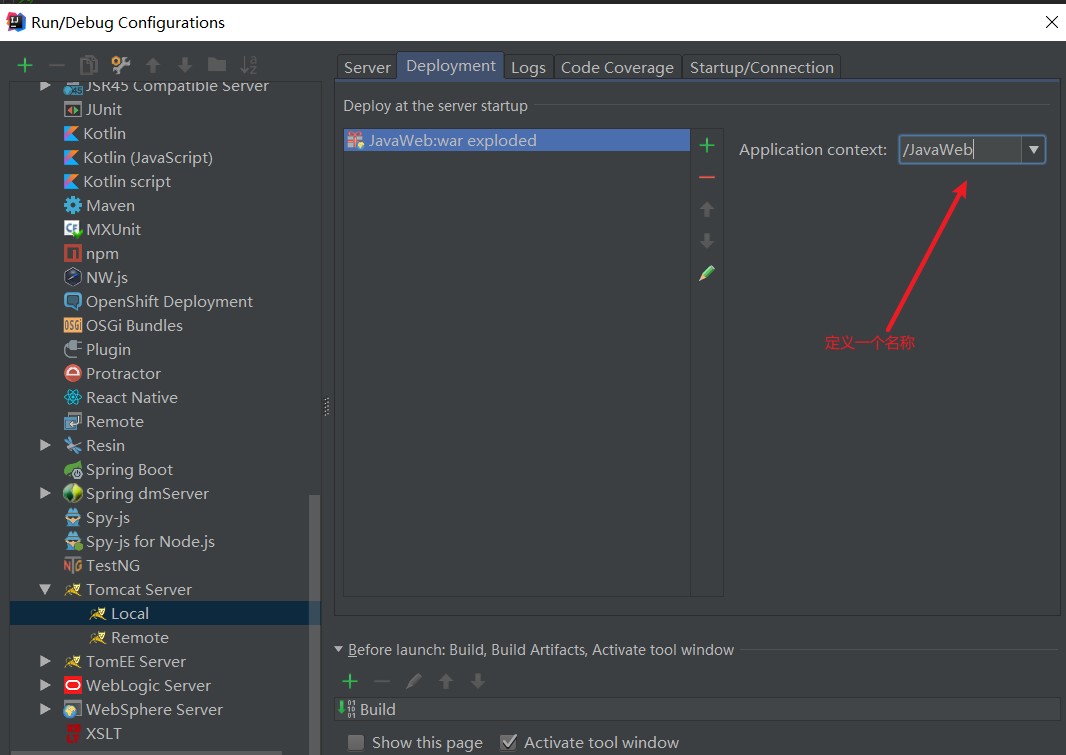Screen dimensions: 1066x755
Task: Click the npm icon in list
Action: pos(73,253)
